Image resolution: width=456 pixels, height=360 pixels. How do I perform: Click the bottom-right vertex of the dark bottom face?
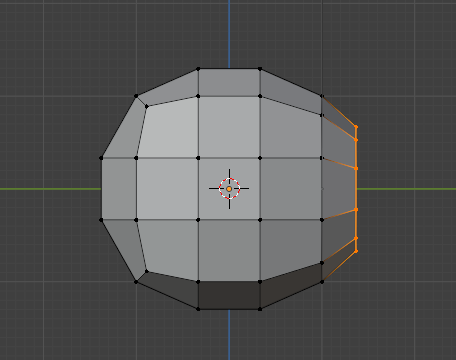[260, 309]
